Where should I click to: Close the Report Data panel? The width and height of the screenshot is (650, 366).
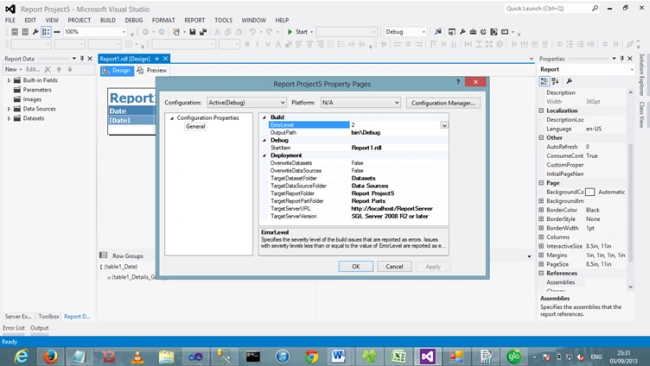[x=90, y=58]
